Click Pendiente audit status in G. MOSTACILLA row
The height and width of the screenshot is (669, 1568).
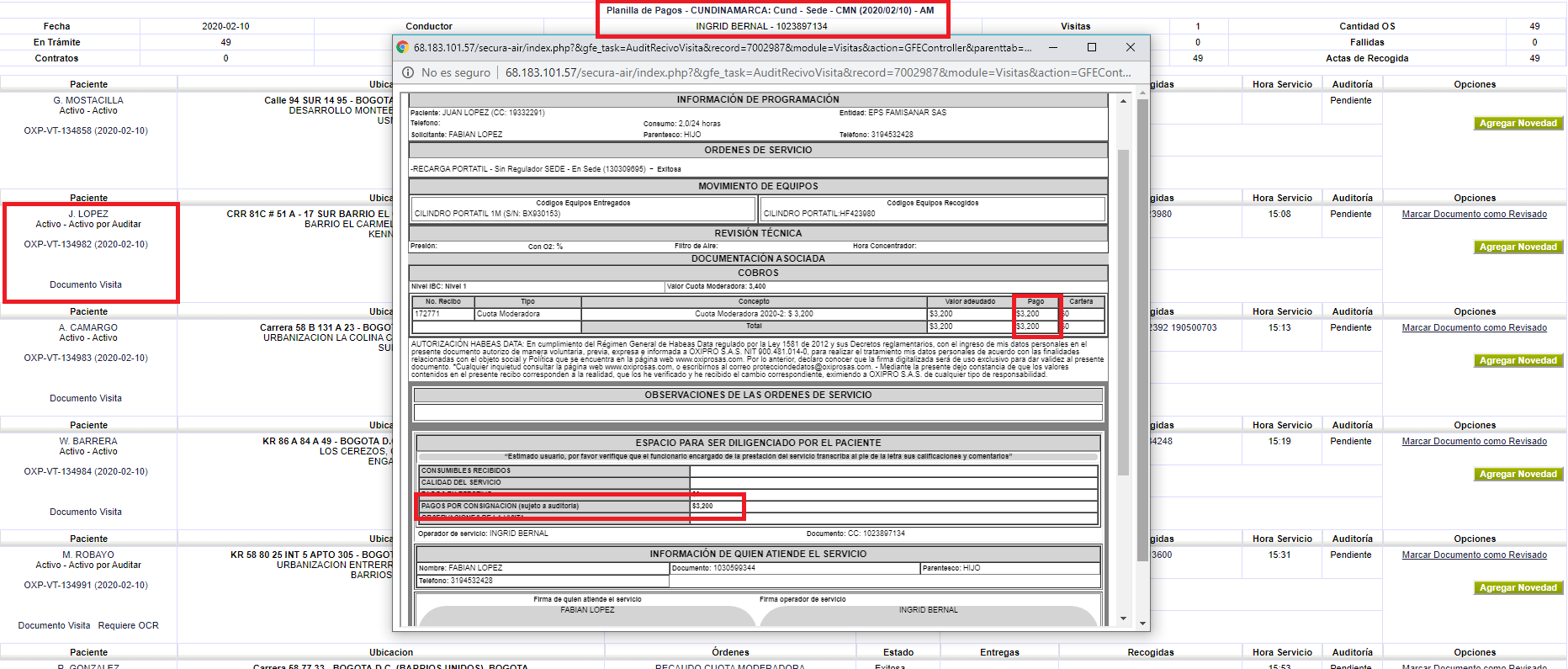pyautogui.click(x=1350, y=101)
